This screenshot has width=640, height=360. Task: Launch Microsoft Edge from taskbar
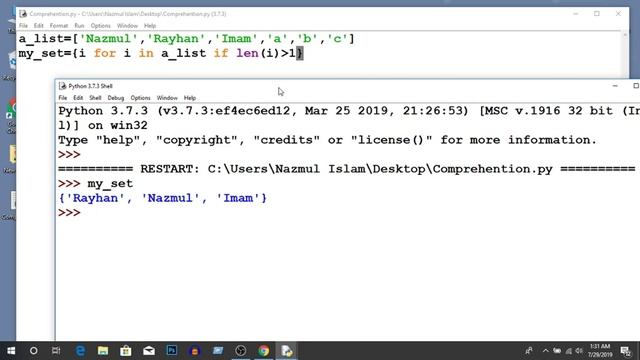80,351
